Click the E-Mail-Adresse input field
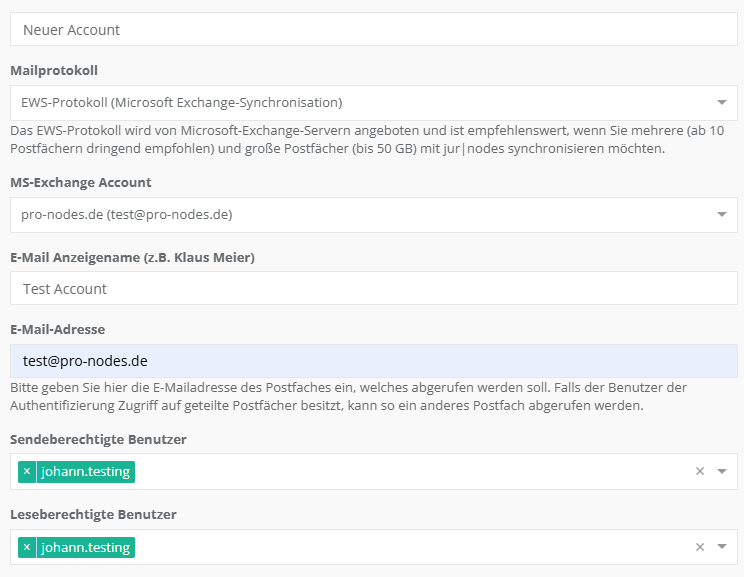 pos(374,361)
